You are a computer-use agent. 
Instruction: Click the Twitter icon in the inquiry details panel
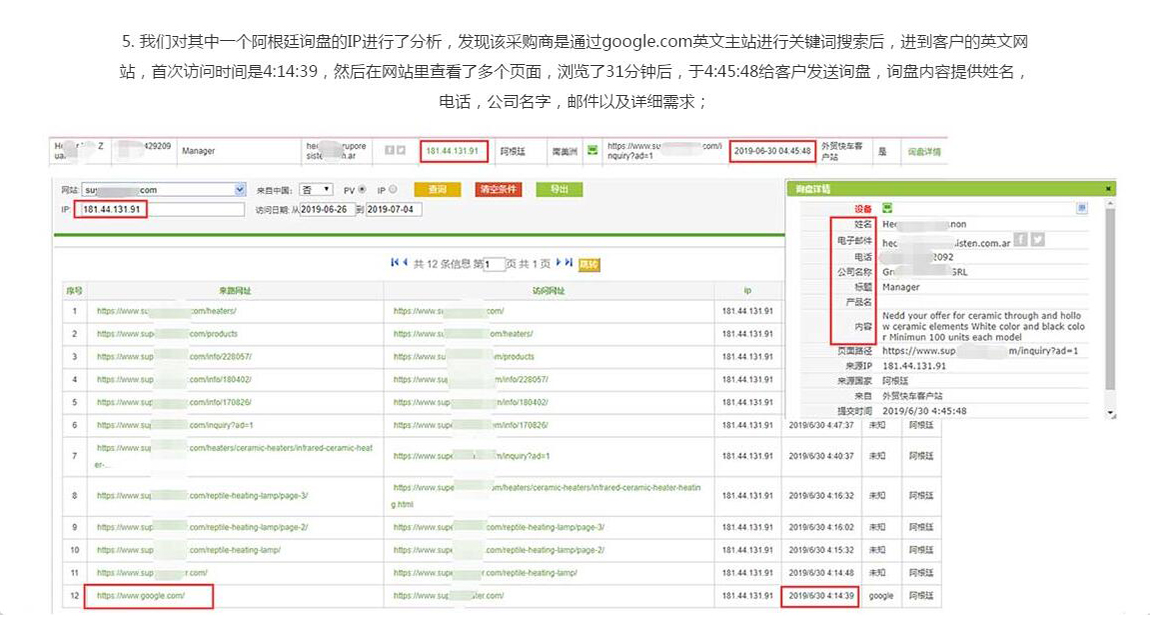(1037, 240)
